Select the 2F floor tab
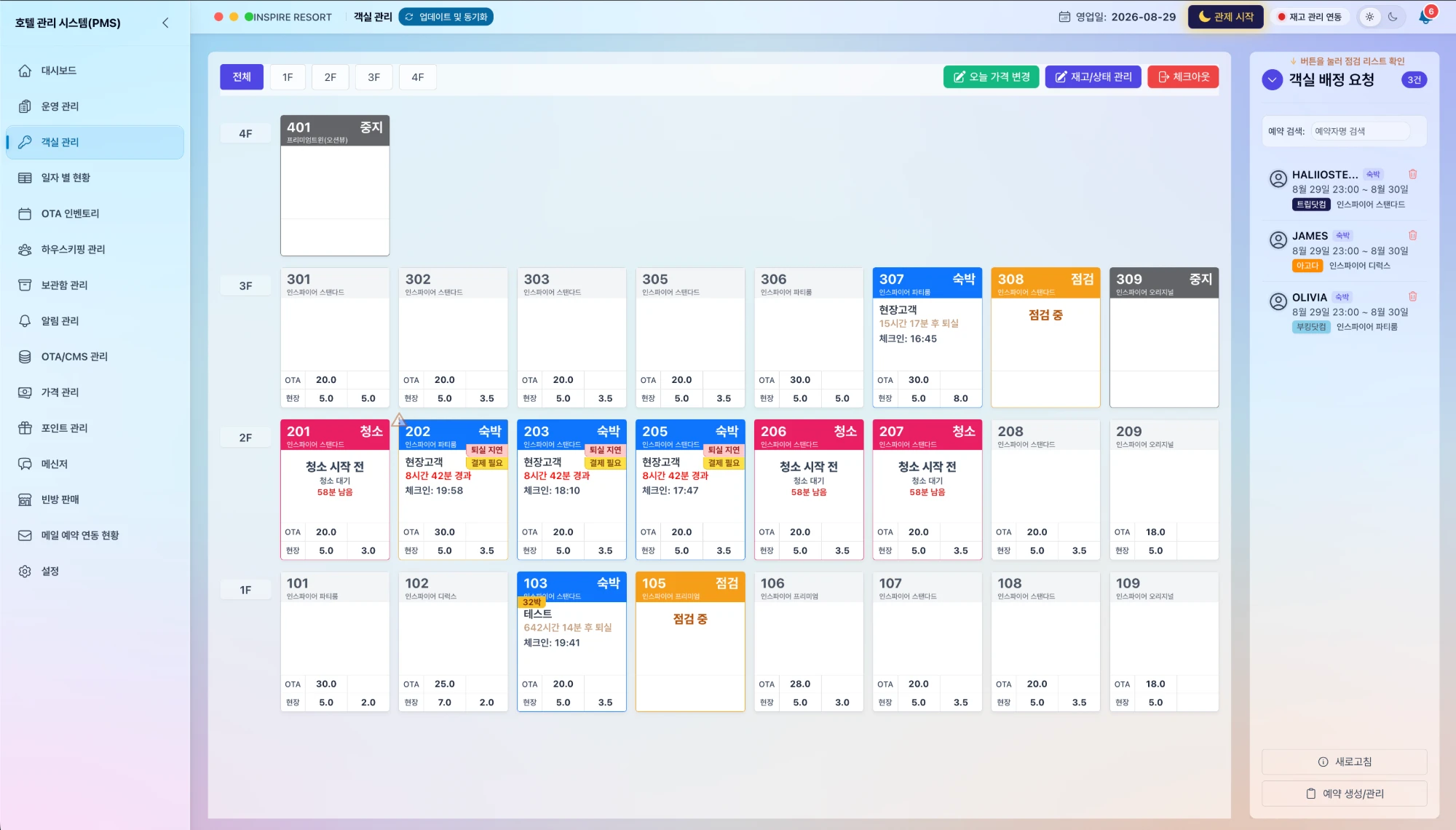1456x830 pixels. click(331, 76)
